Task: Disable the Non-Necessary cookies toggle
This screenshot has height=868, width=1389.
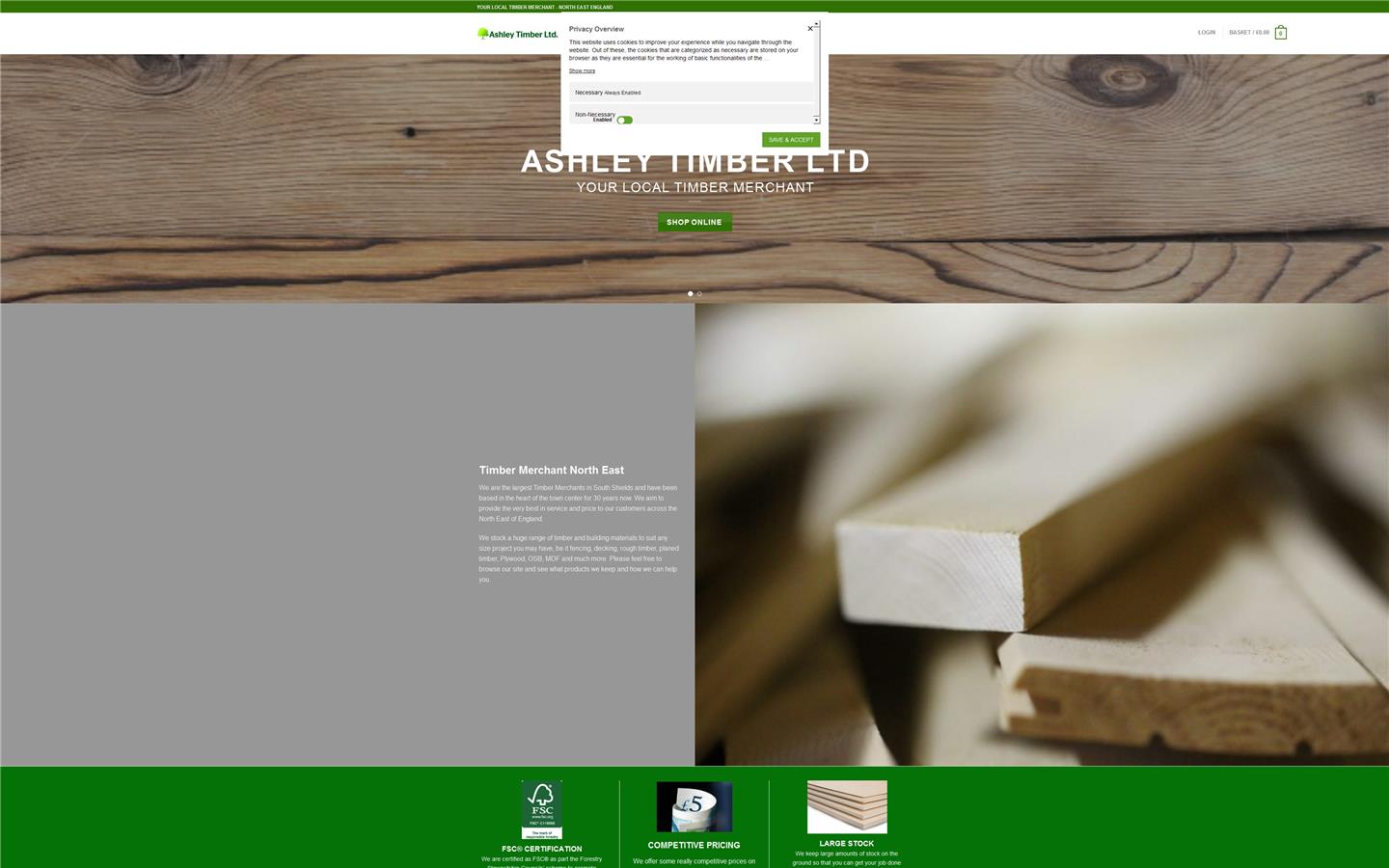Action: coord(625,120)
